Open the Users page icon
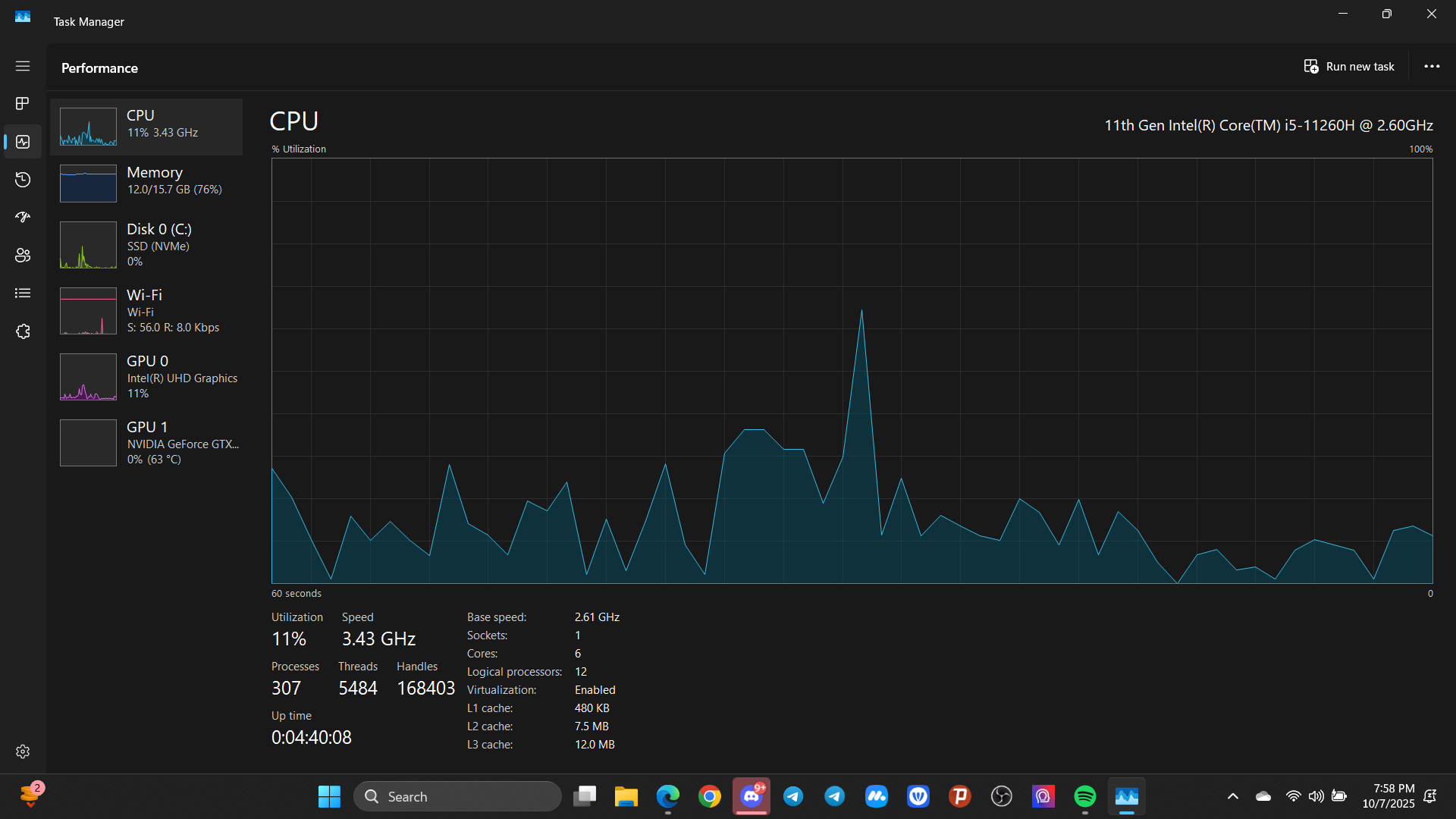The image size is (1456, 819). click(23, 256)
